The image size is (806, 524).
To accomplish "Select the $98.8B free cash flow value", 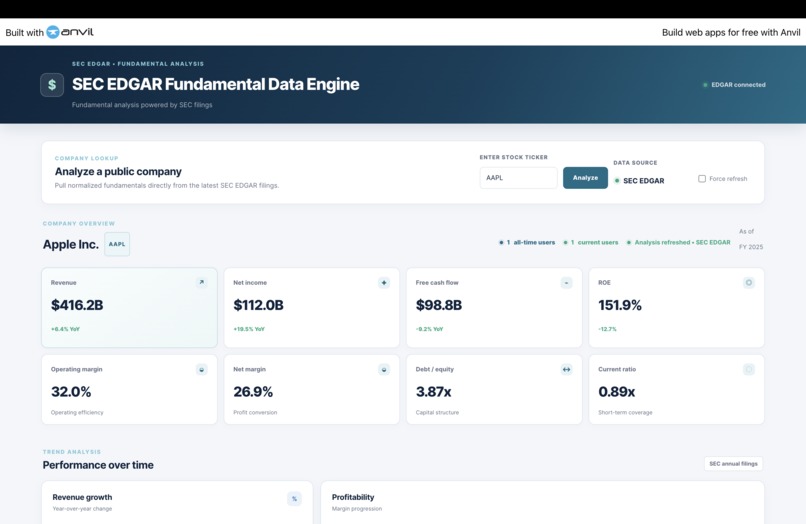I will [439, 305].
